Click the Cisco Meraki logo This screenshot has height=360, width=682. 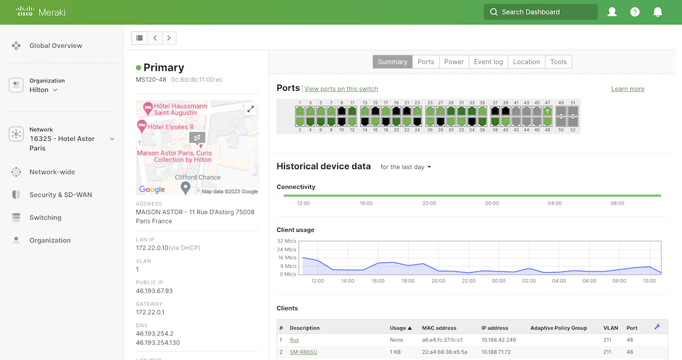point(40,12)
